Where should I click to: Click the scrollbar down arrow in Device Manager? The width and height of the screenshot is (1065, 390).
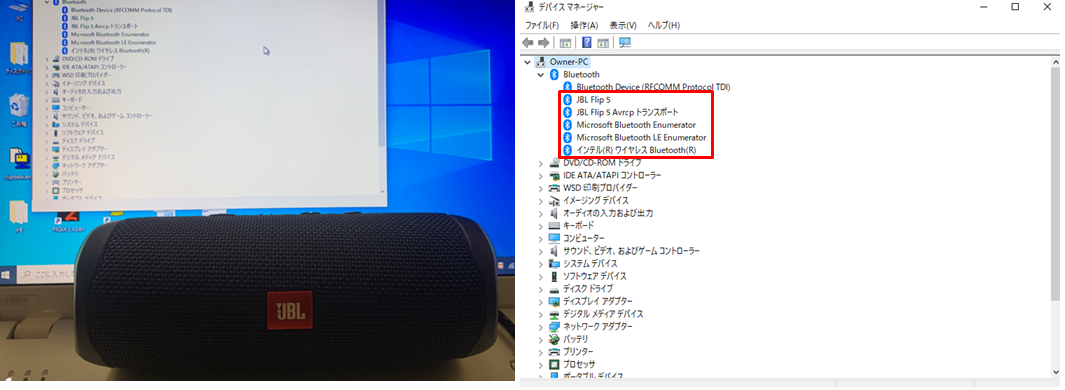(x=1055, y=372)
